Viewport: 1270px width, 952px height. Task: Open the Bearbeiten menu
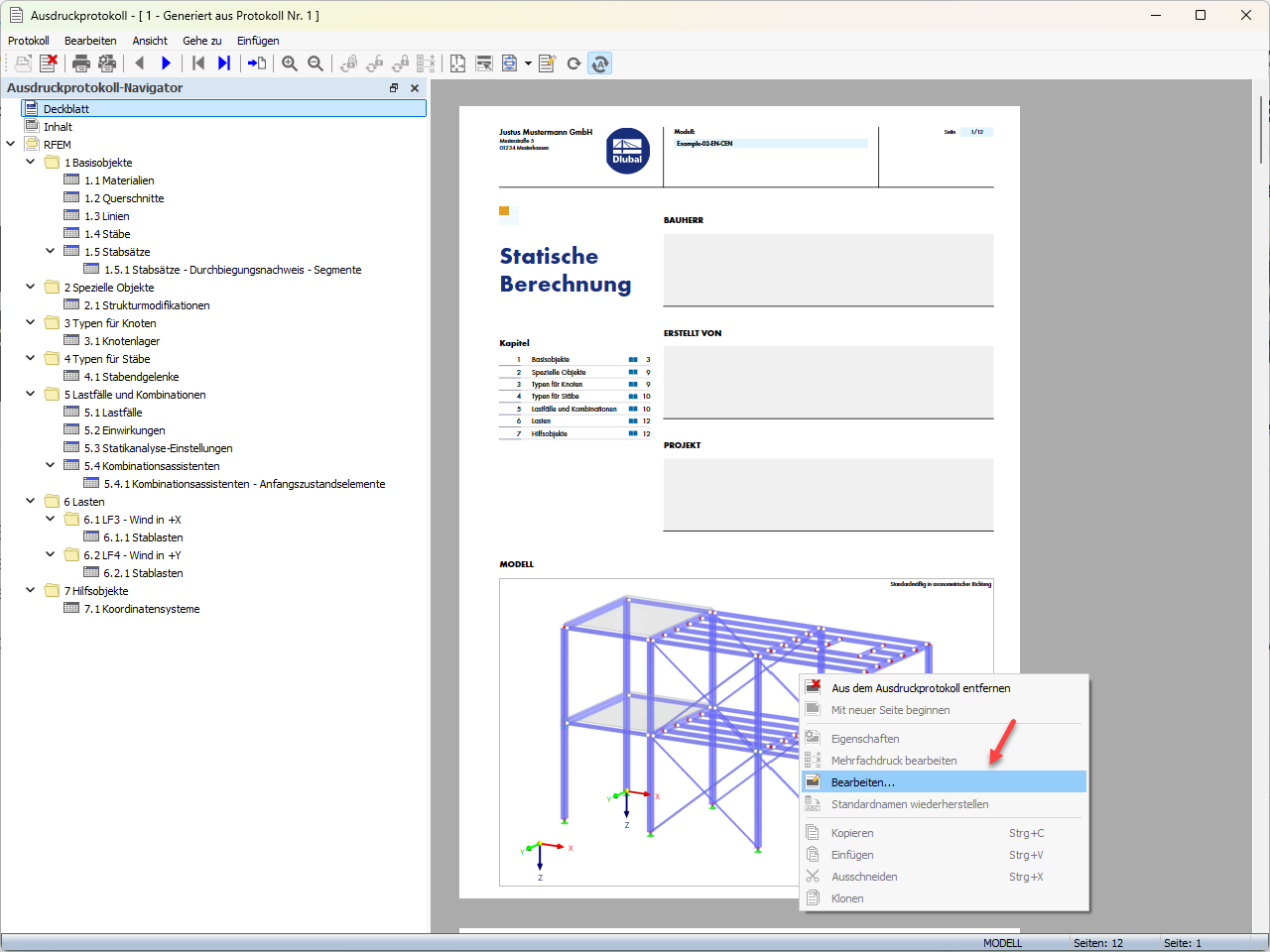point(90,41)
